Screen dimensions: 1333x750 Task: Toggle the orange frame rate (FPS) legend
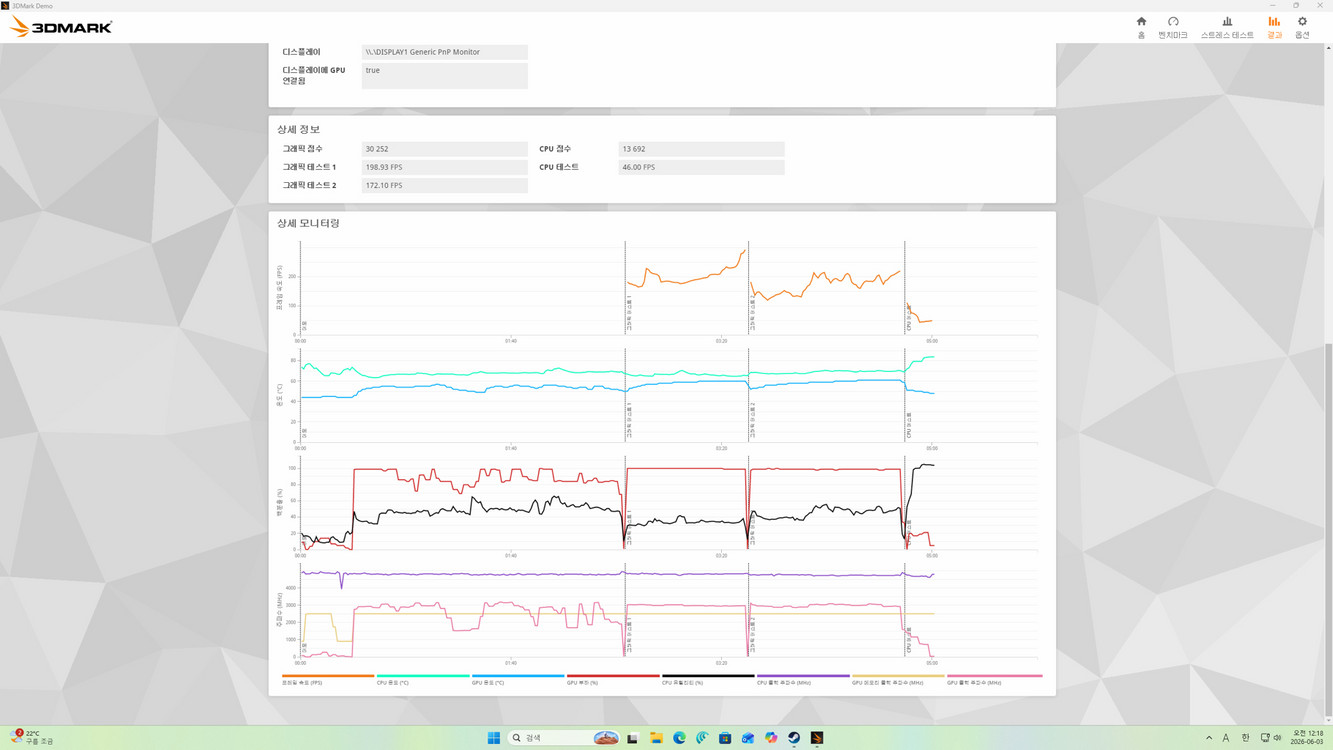[x=328, y=679]
